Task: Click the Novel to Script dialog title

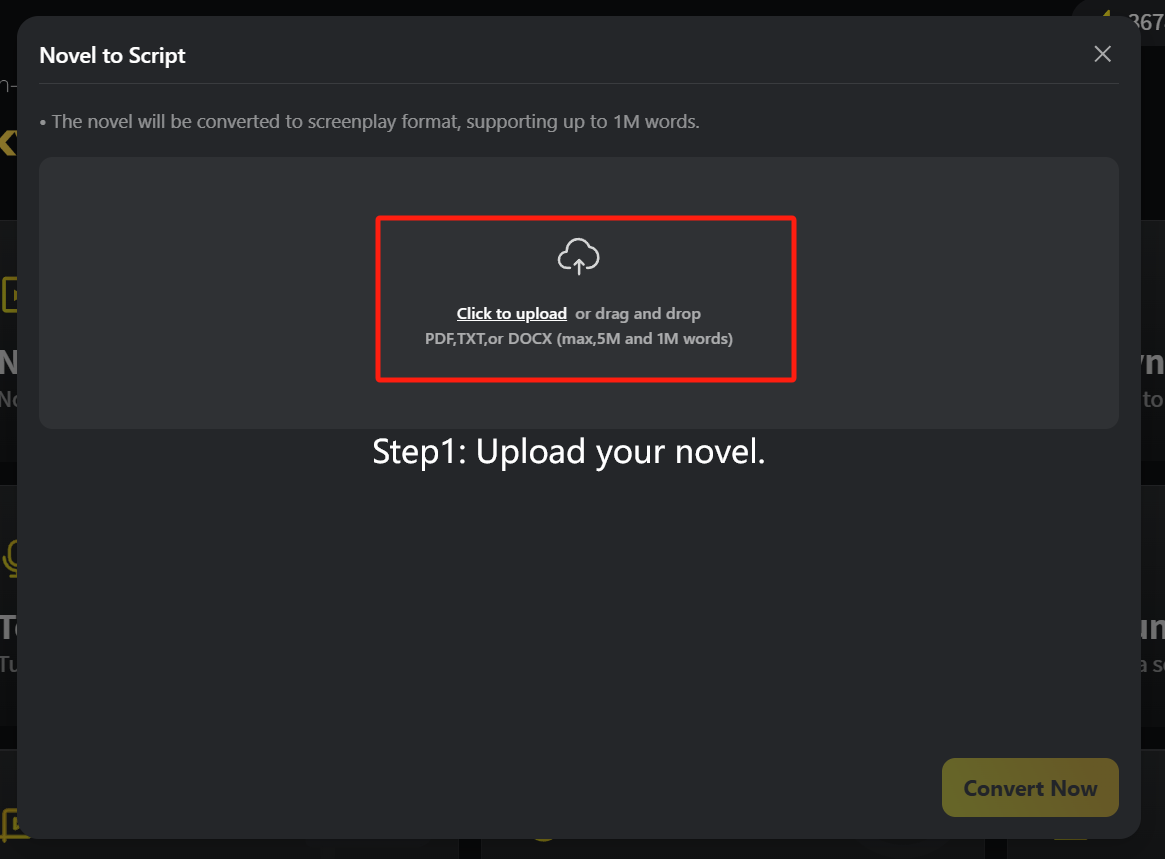Action: (x=112, y=56)
